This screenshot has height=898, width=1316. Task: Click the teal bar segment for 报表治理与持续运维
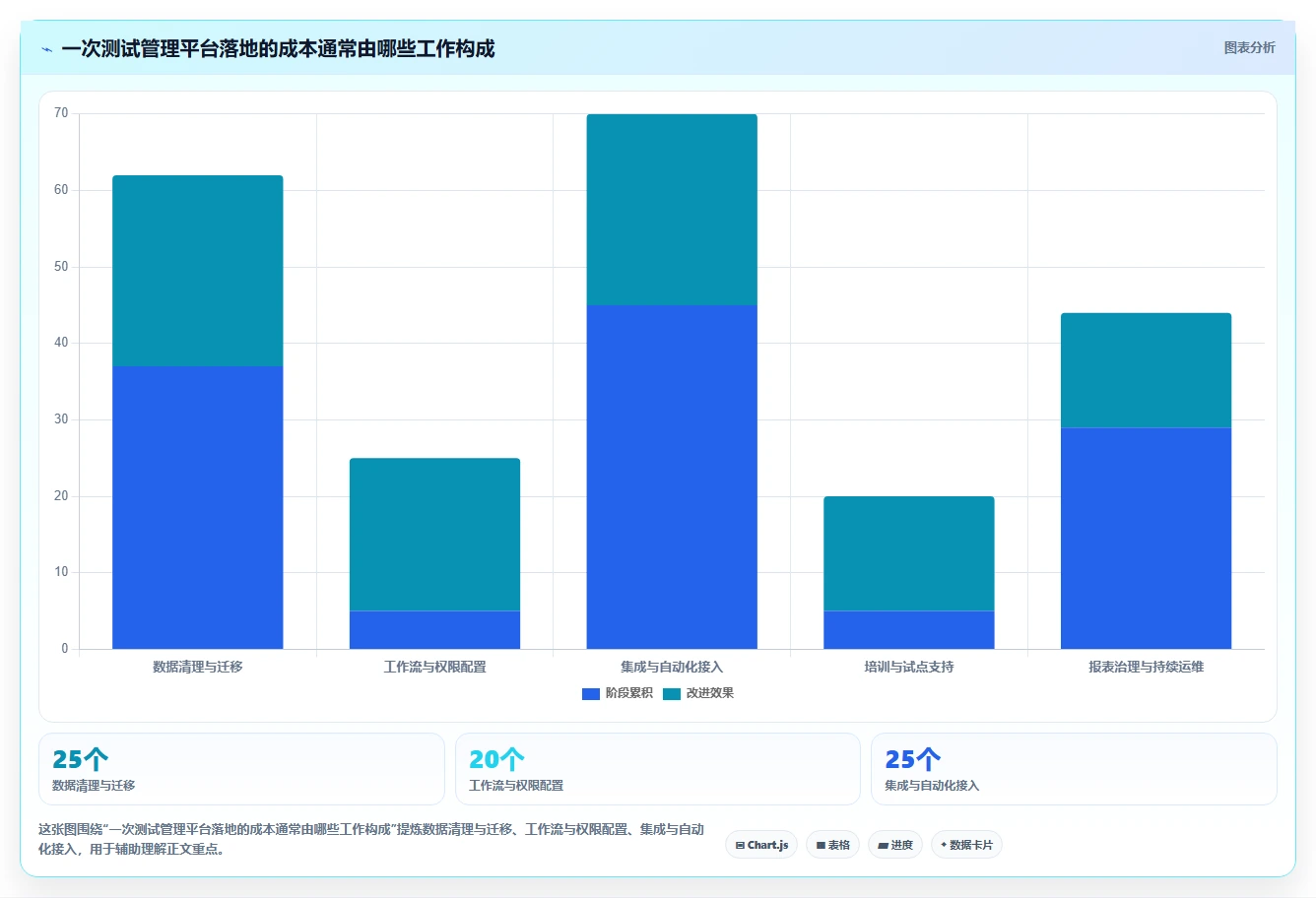(x=1146, y=370)
